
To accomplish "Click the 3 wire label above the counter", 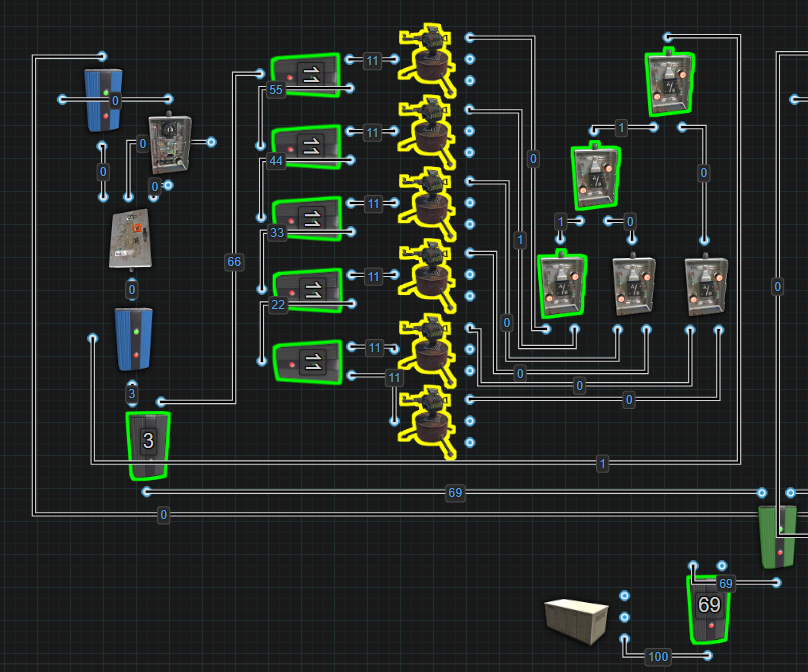I will [132, 394].
